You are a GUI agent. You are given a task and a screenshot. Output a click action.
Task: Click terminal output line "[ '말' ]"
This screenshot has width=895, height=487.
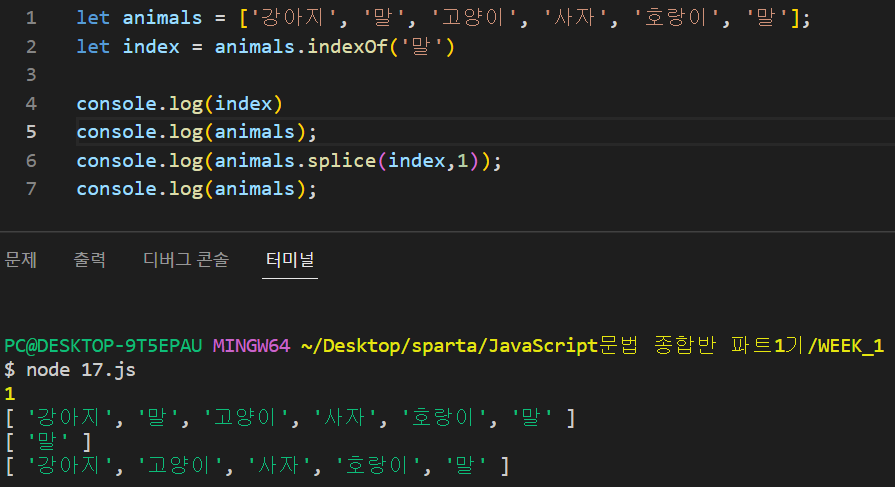tap(49, 441)
